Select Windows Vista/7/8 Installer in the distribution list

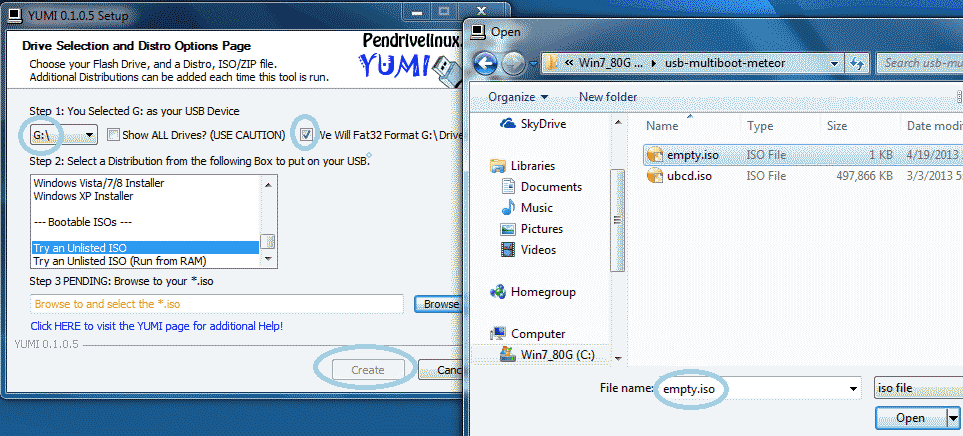pos(99,183)
